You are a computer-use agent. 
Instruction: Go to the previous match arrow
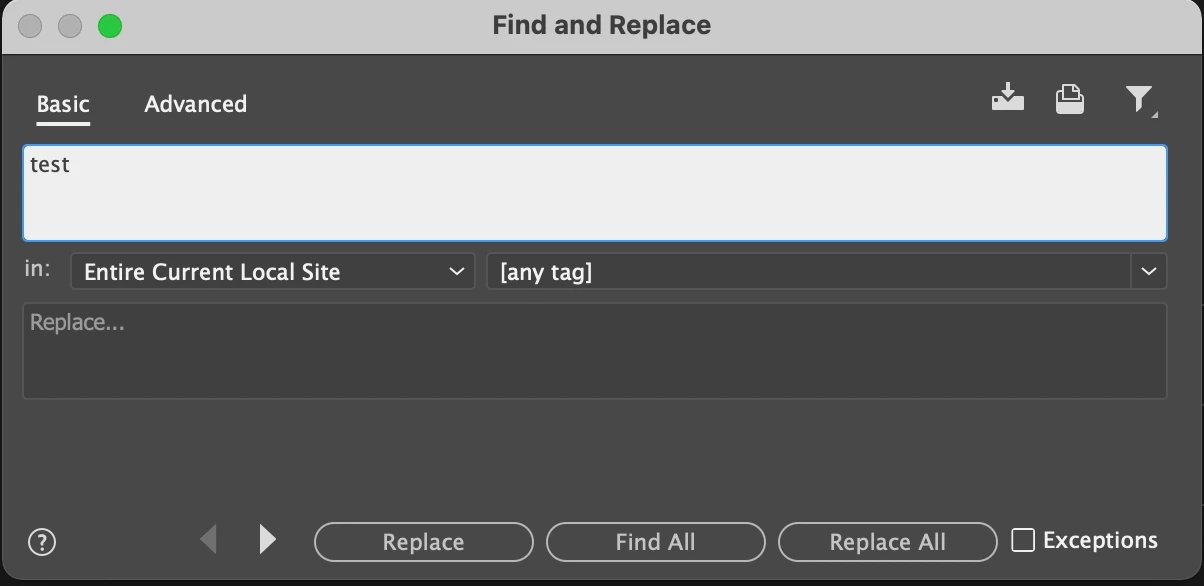tap(209, 540)
